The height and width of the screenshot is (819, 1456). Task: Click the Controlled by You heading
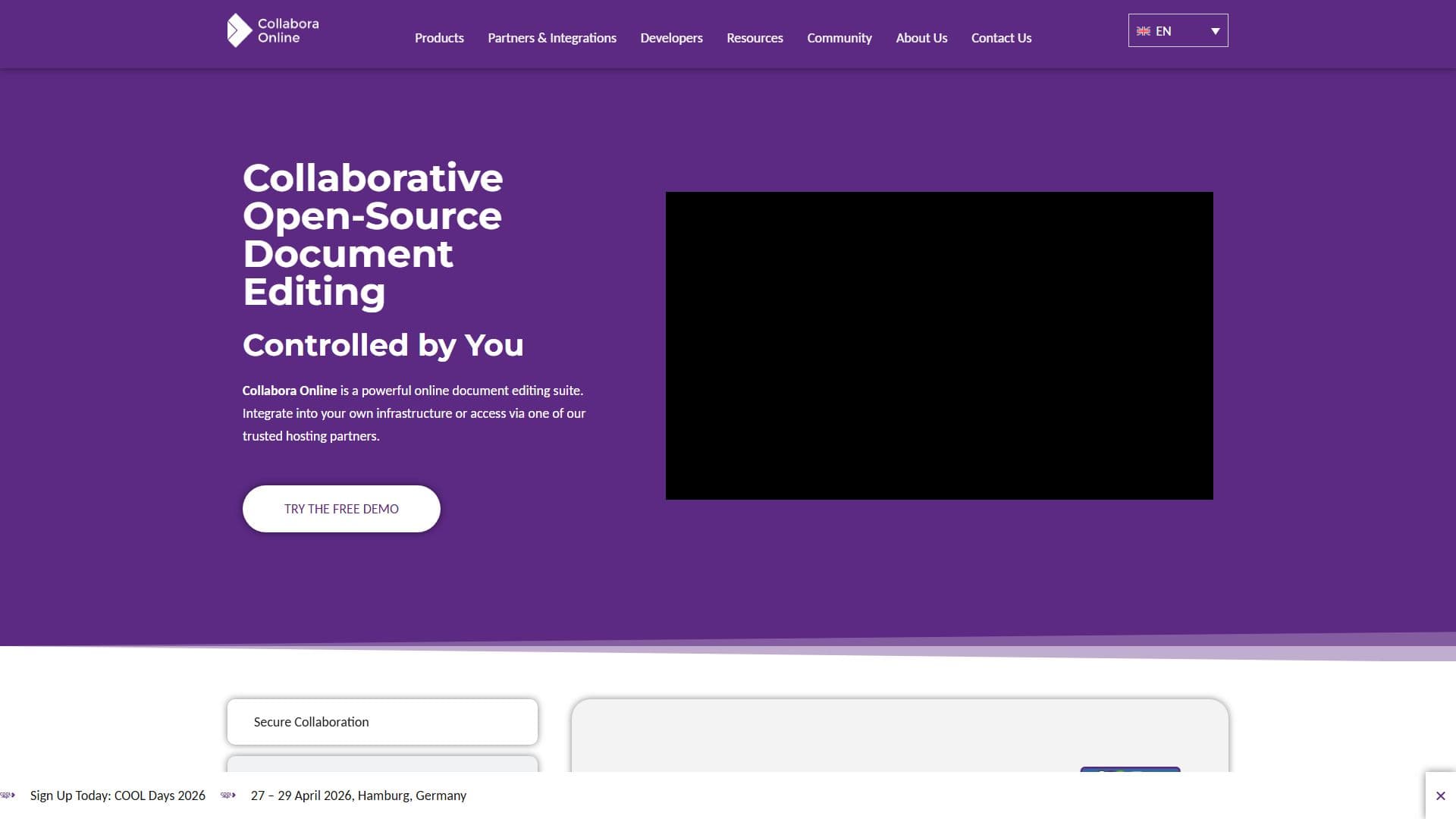[383, 345]
